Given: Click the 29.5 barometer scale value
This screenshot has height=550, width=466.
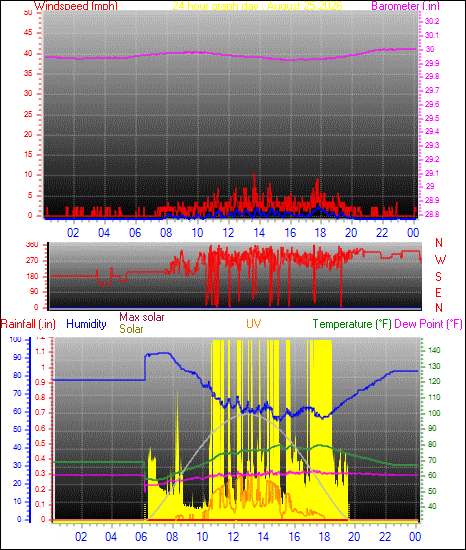Looking at the screenshot, I should tap(432, 118).
